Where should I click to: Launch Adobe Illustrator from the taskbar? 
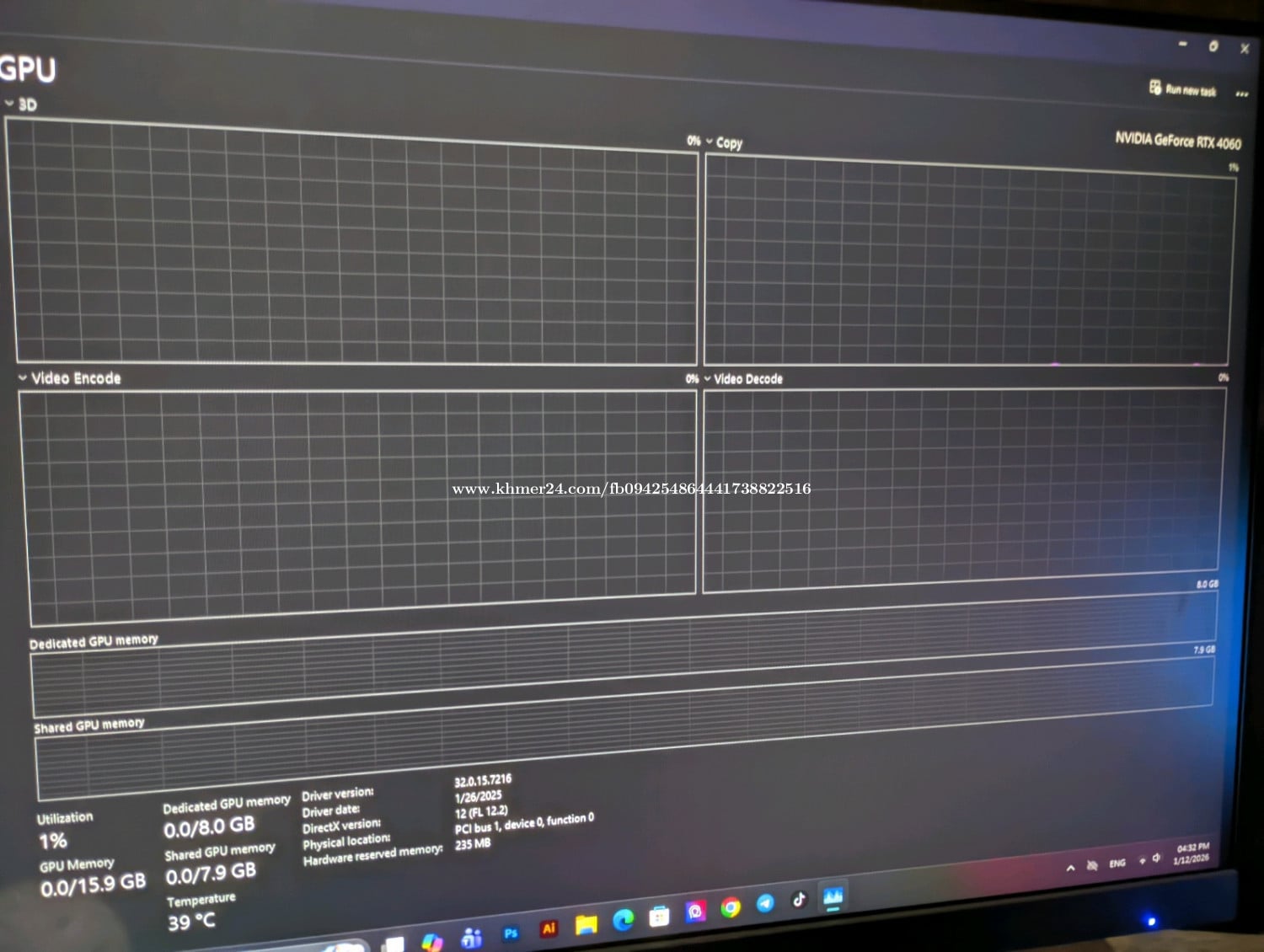(x=549, y=928)
